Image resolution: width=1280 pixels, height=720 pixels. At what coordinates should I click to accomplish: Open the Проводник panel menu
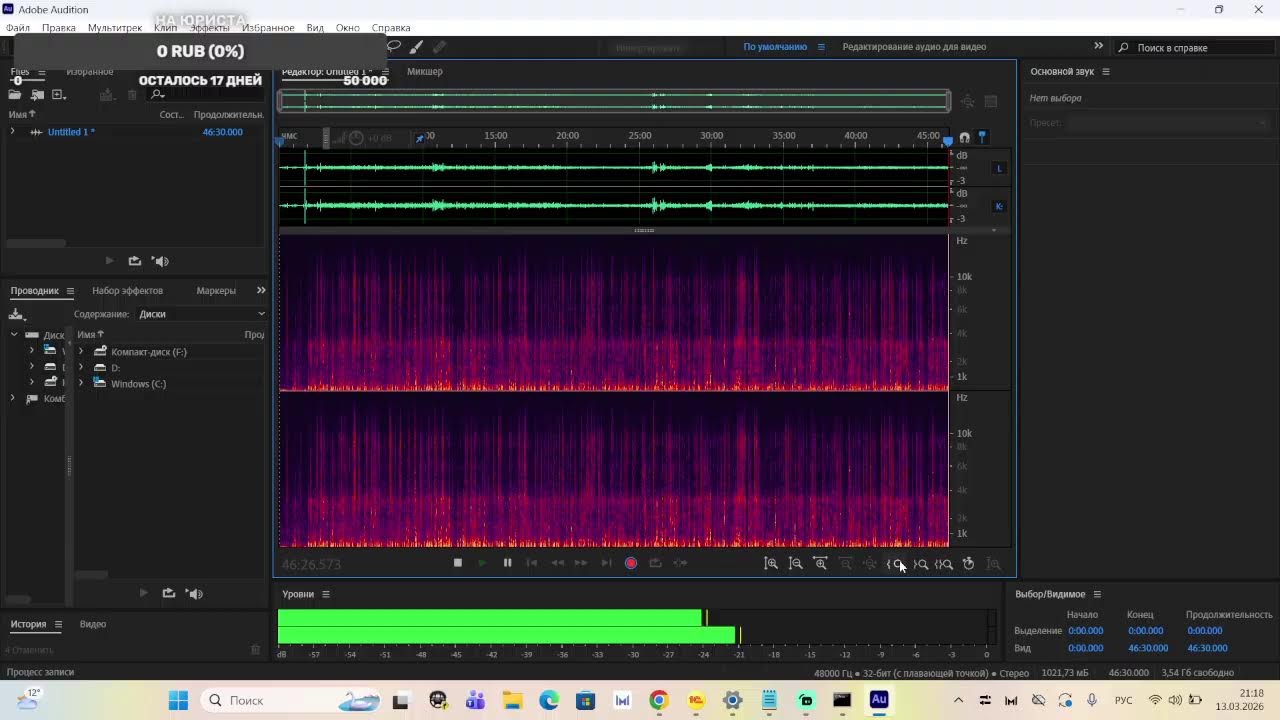click(70, 291)
